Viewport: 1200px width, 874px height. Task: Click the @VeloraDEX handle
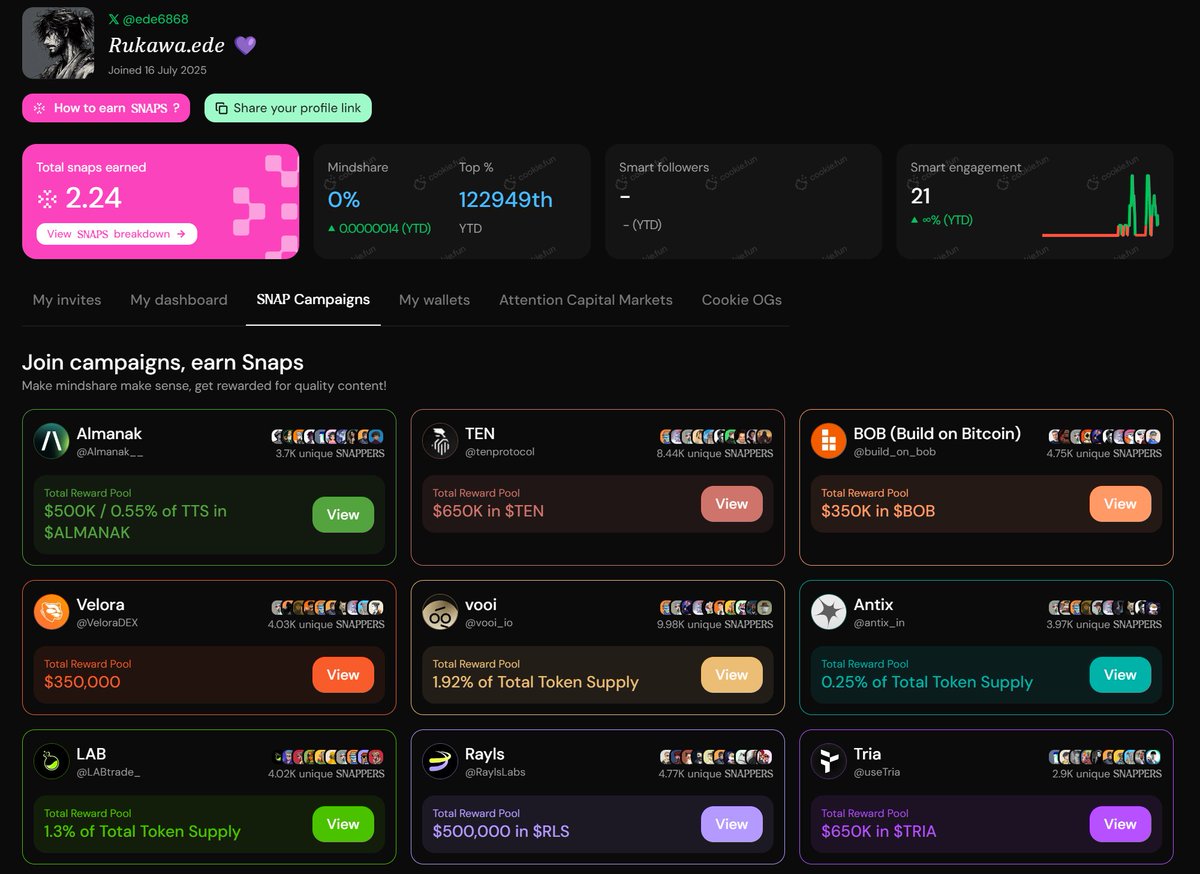(x=108, y=623)
